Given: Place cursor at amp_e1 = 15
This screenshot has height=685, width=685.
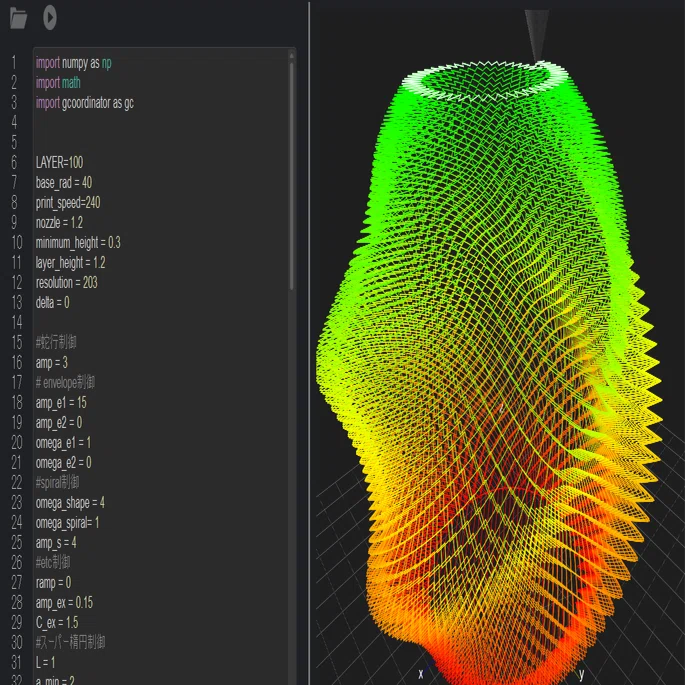Looking at the screenshot, I should (61, 403).
